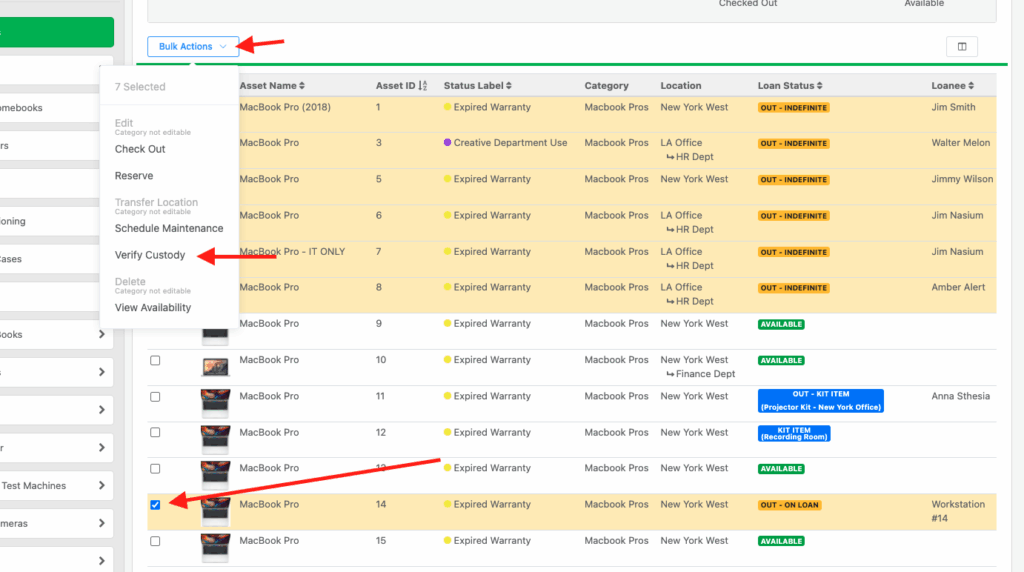
Task: Open the MacBook Pro - IT ONLY asset
Action: pyautogui.click(x=292, y=251)
